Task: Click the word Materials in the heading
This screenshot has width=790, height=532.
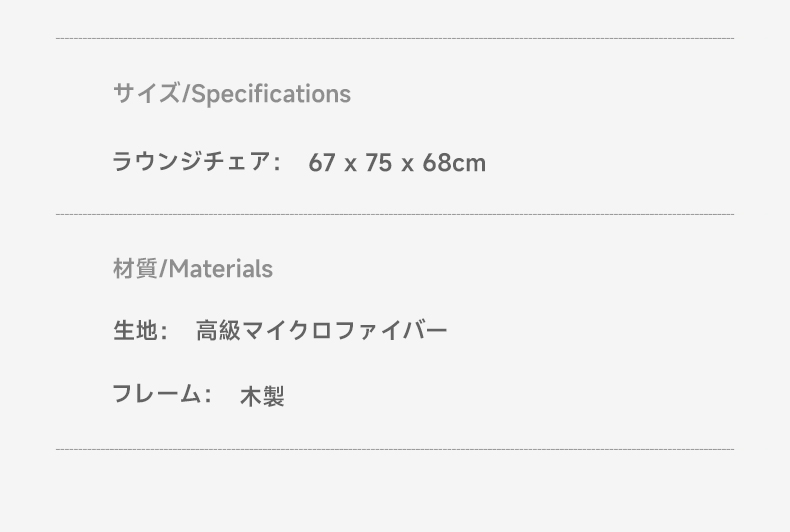Action: click(x=221, y=269)
